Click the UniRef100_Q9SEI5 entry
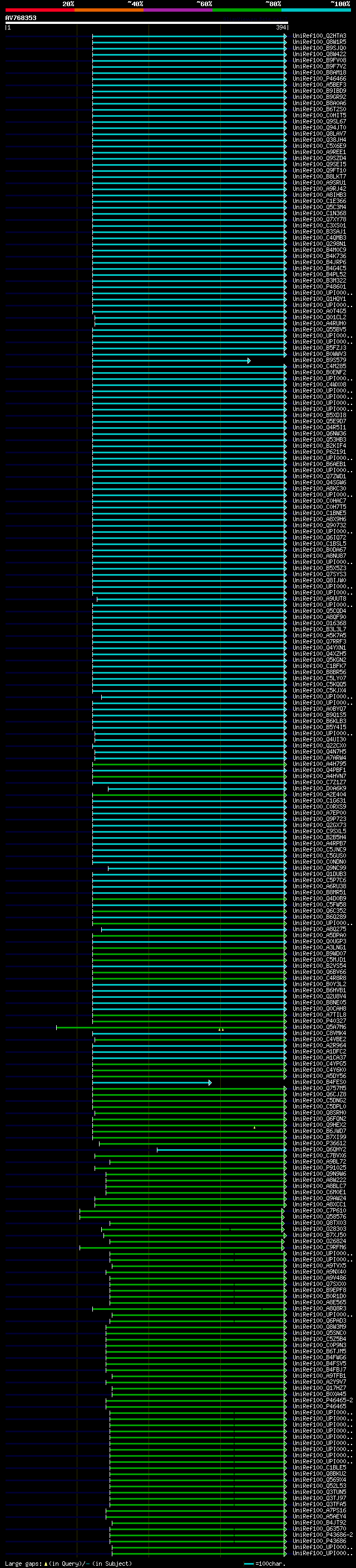 pyautogui.click(x=319, y=164)
